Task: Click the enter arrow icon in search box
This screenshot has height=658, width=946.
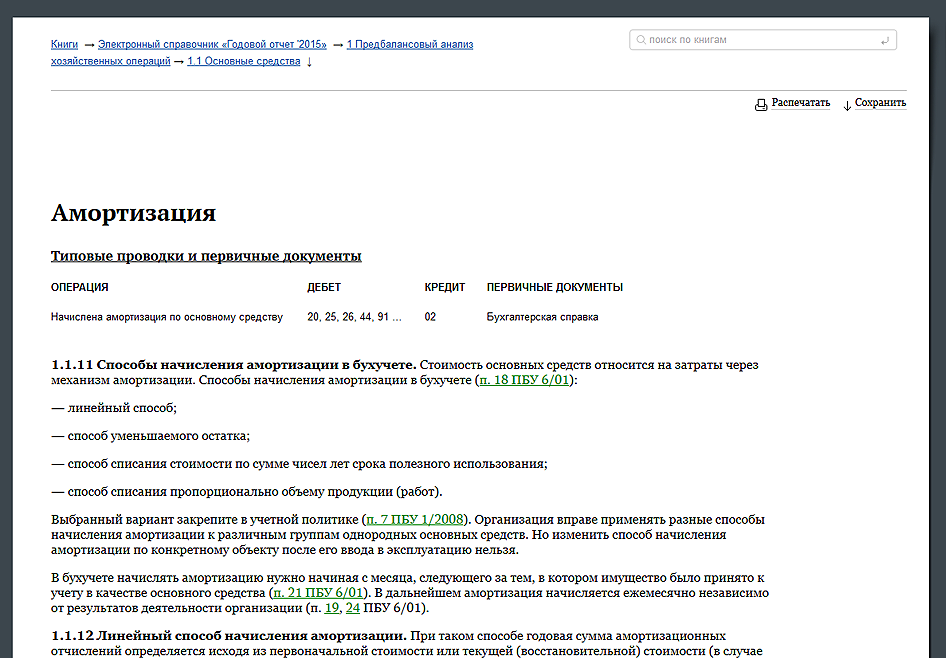Action: 884,40
